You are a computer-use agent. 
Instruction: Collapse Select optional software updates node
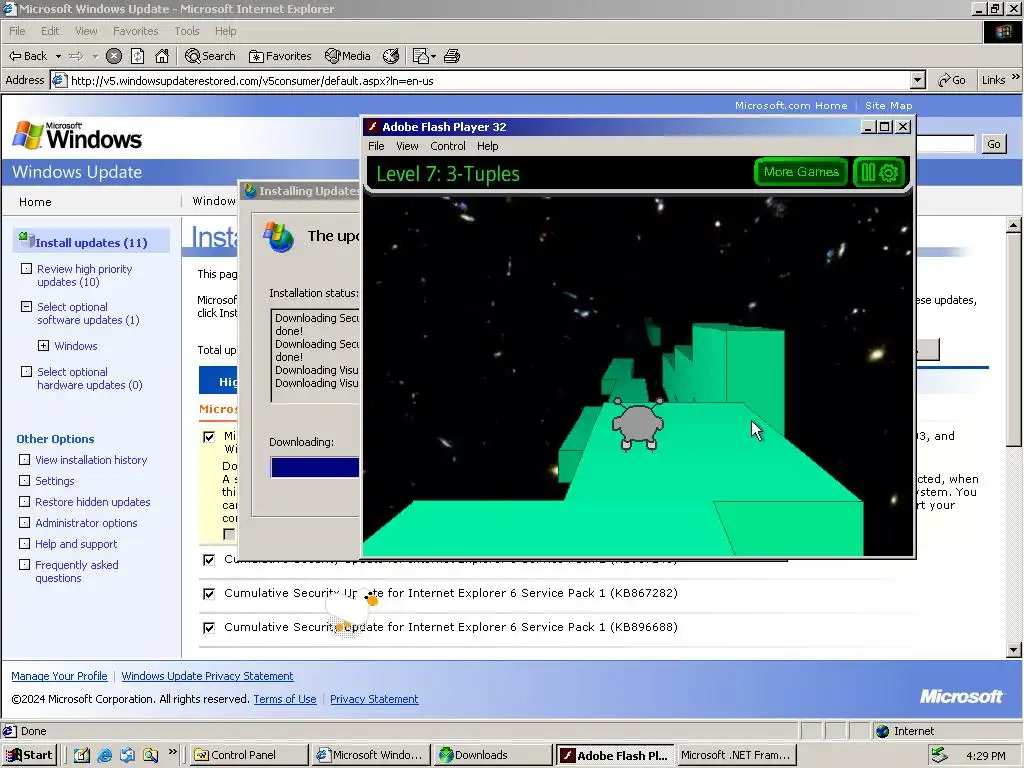click(26, 306)
